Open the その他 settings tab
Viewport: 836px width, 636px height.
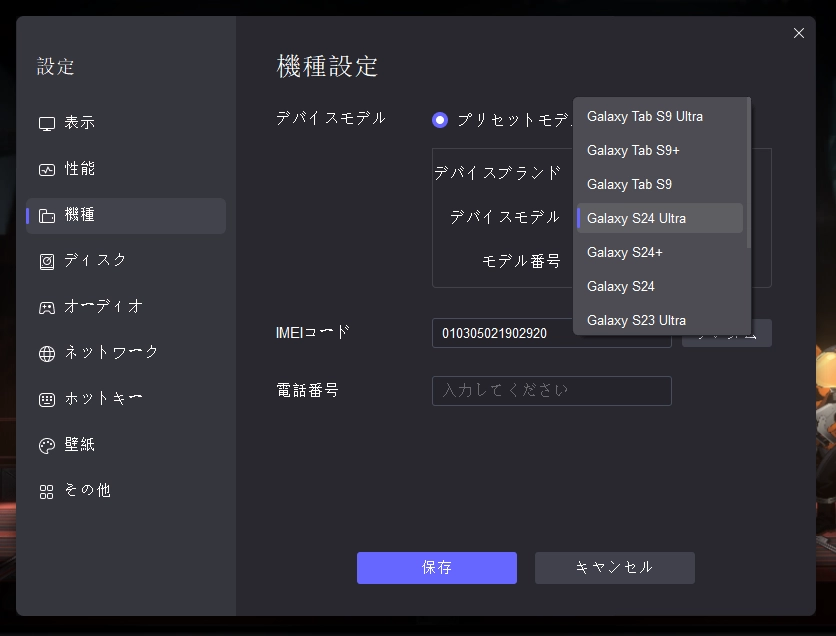(x=126, y=491)
